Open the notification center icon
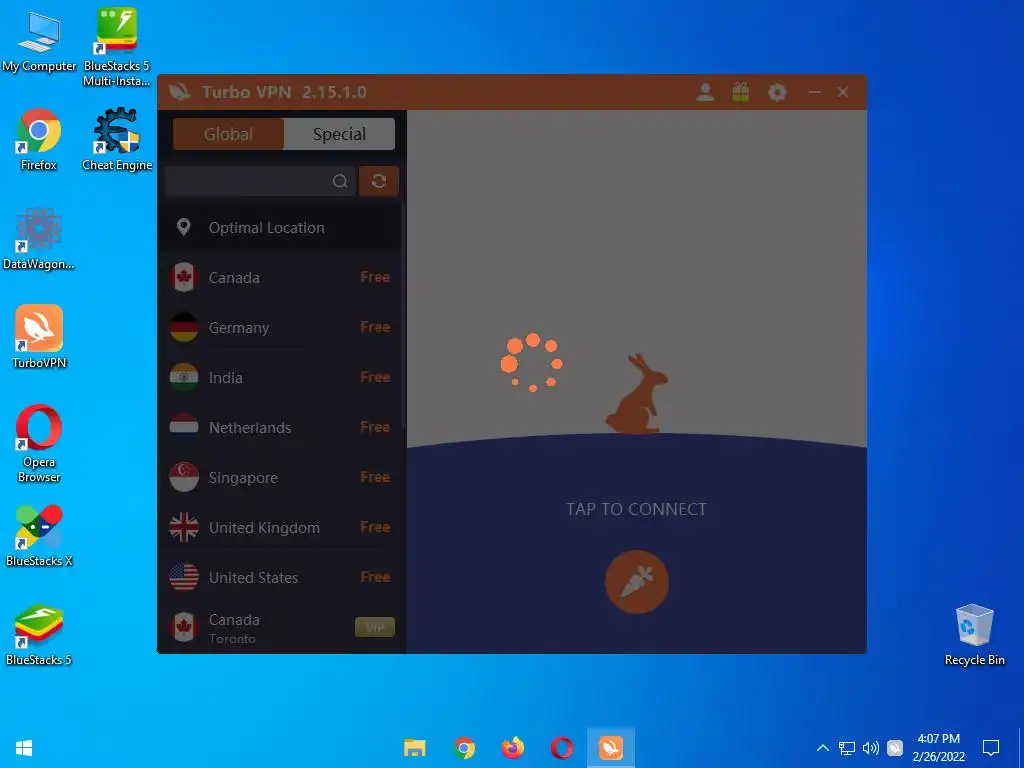Screen dimensions: 1024x768 click(x=991, y=748)
